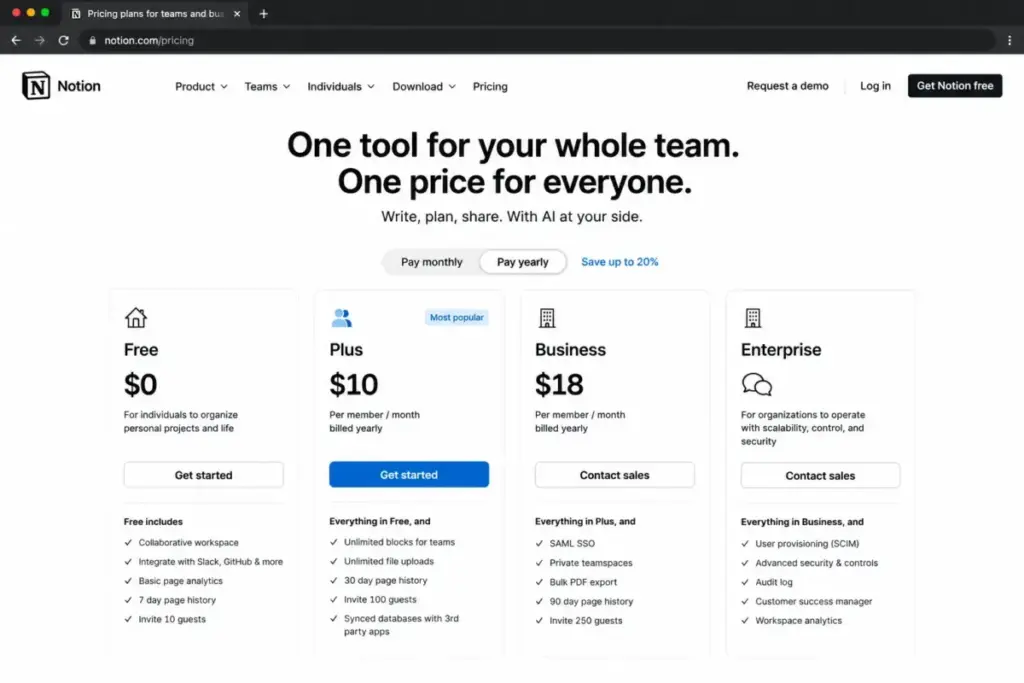Click Integrate with Slack, GitHub & more
Viewport: 1024px width, 683px height.
click(x=210, y=562)
